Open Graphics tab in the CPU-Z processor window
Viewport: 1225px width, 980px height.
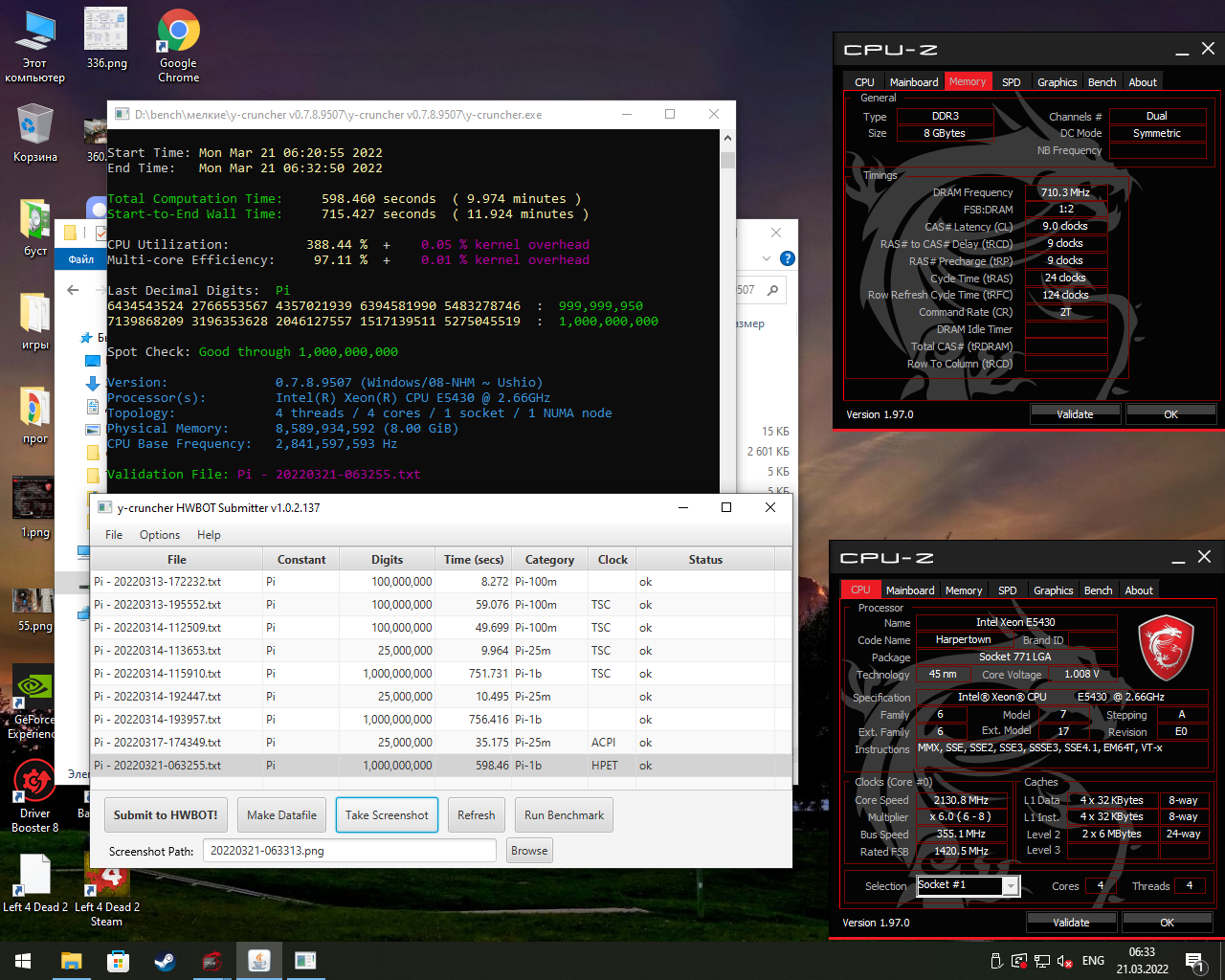1053,590
